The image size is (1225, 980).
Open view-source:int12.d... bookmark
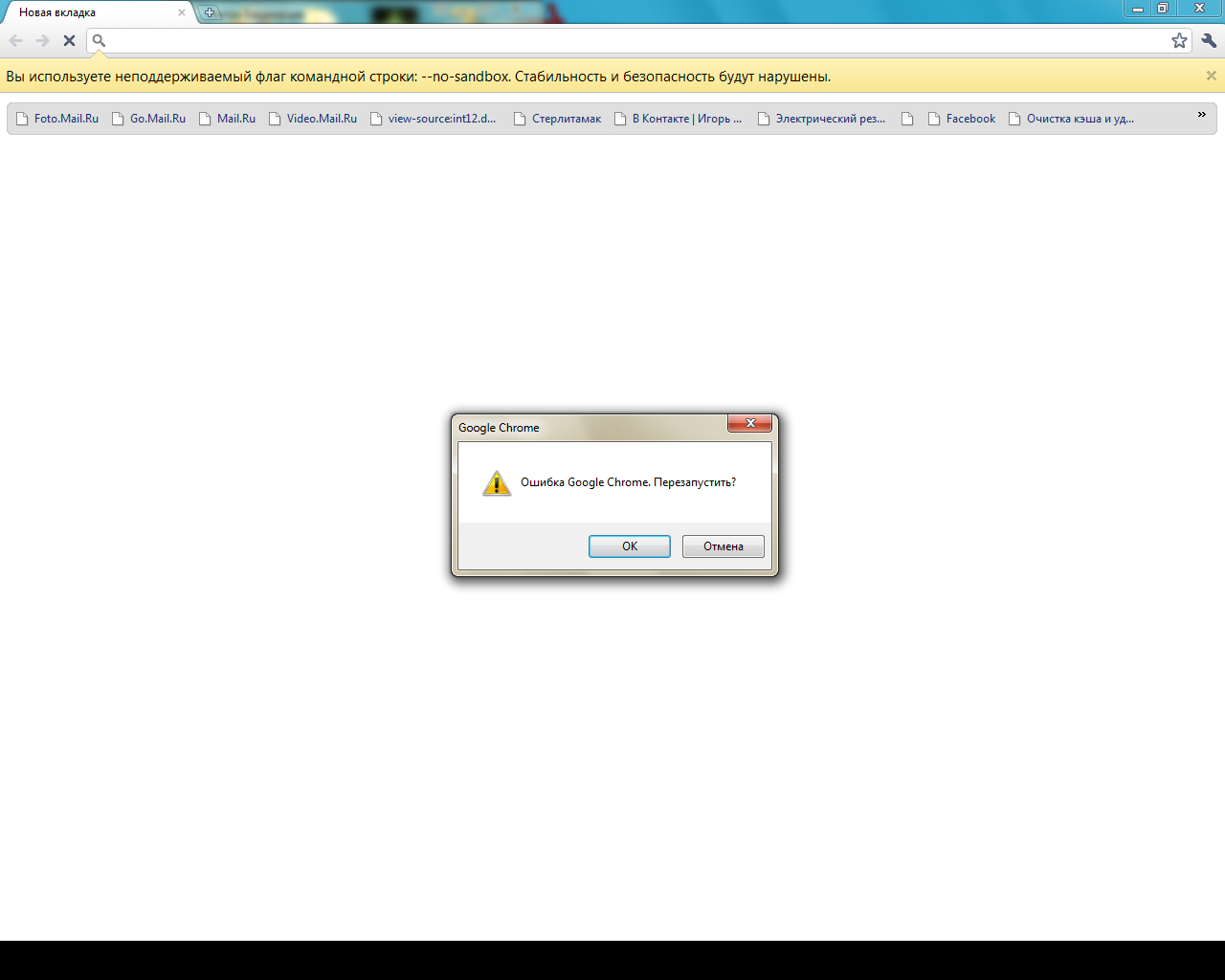433,119
